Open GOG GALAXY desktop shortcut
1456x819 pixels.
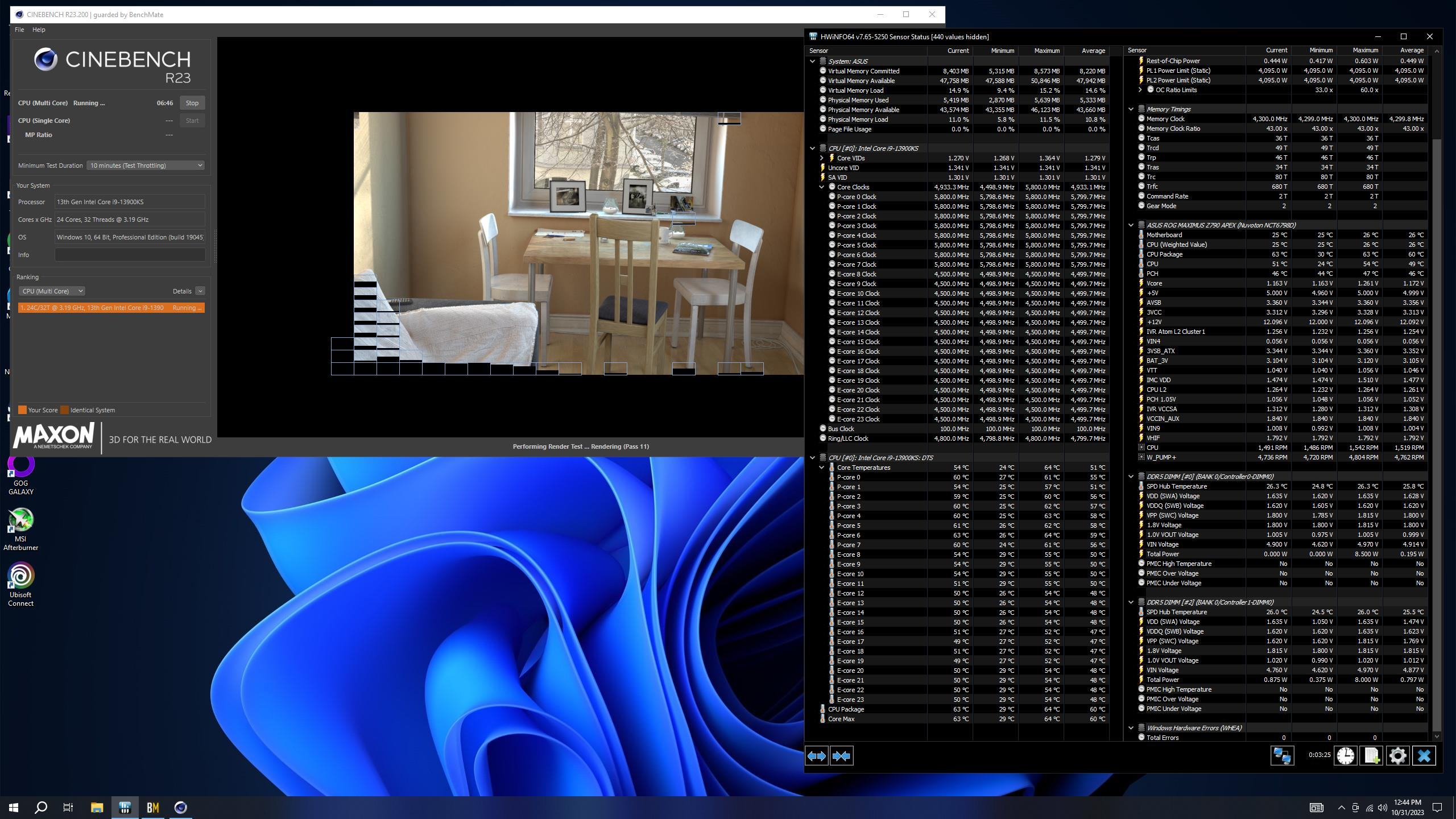click(21, 475)
